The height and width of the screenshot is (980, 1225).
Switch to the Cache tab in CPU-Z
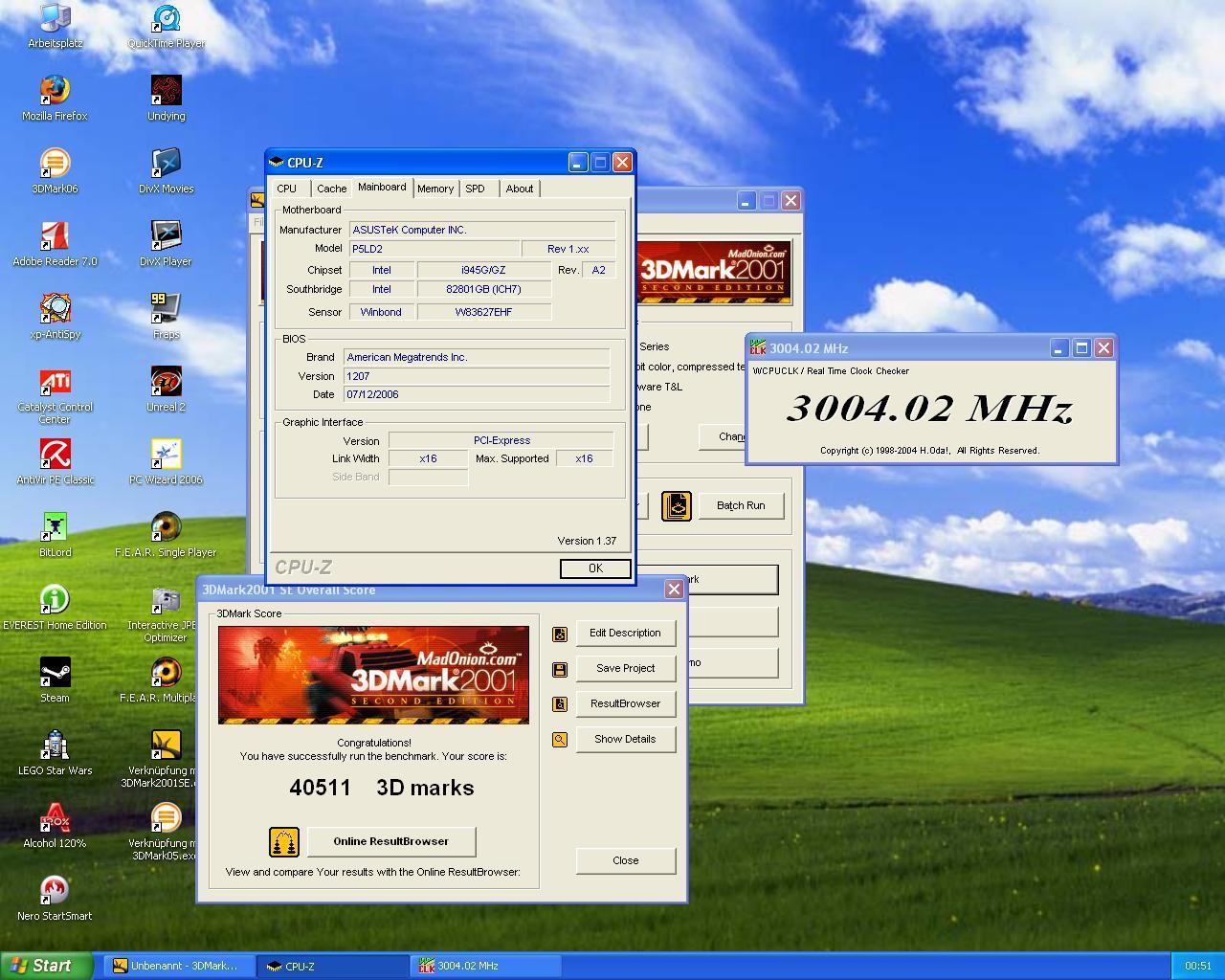(x=331, y=189)
